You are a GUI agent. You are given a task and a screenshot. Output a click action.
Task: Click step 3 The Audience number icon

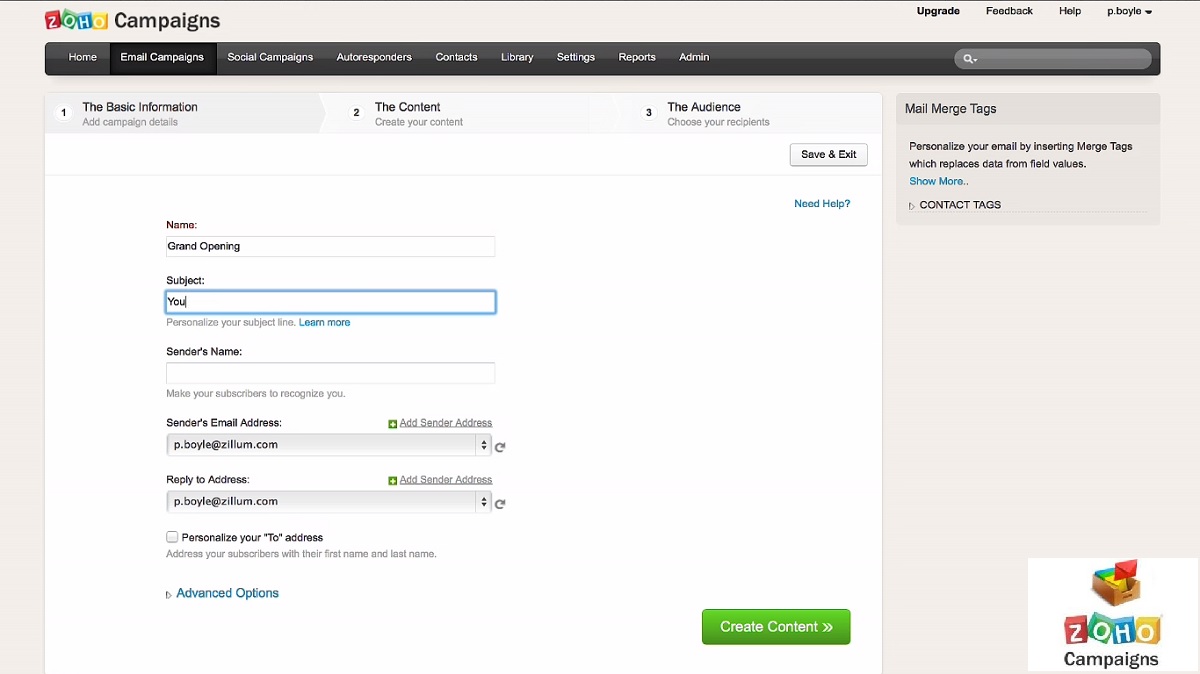[x=649, y=114]
